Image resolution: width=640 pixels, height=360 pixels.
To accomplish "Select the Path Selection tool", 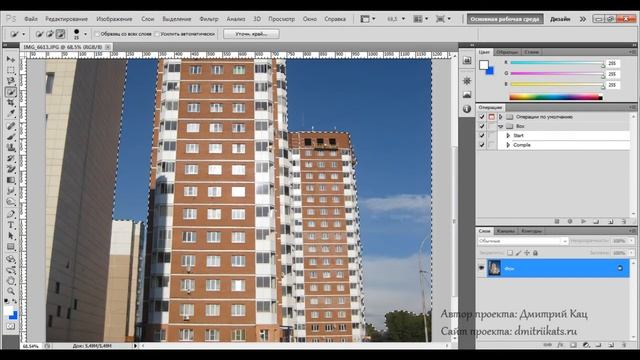I will pyautogui.click(x=11, y=236).
